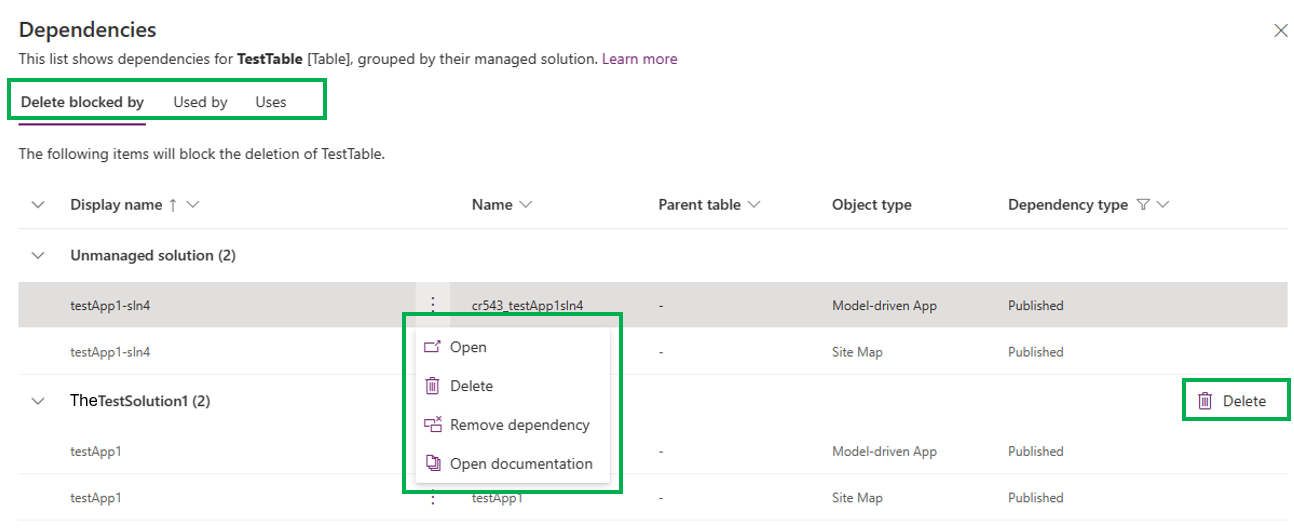Select the testApp1-sln4 Site Map row
This screenshot has width=1294, height=529.
[x=653, y=352]
